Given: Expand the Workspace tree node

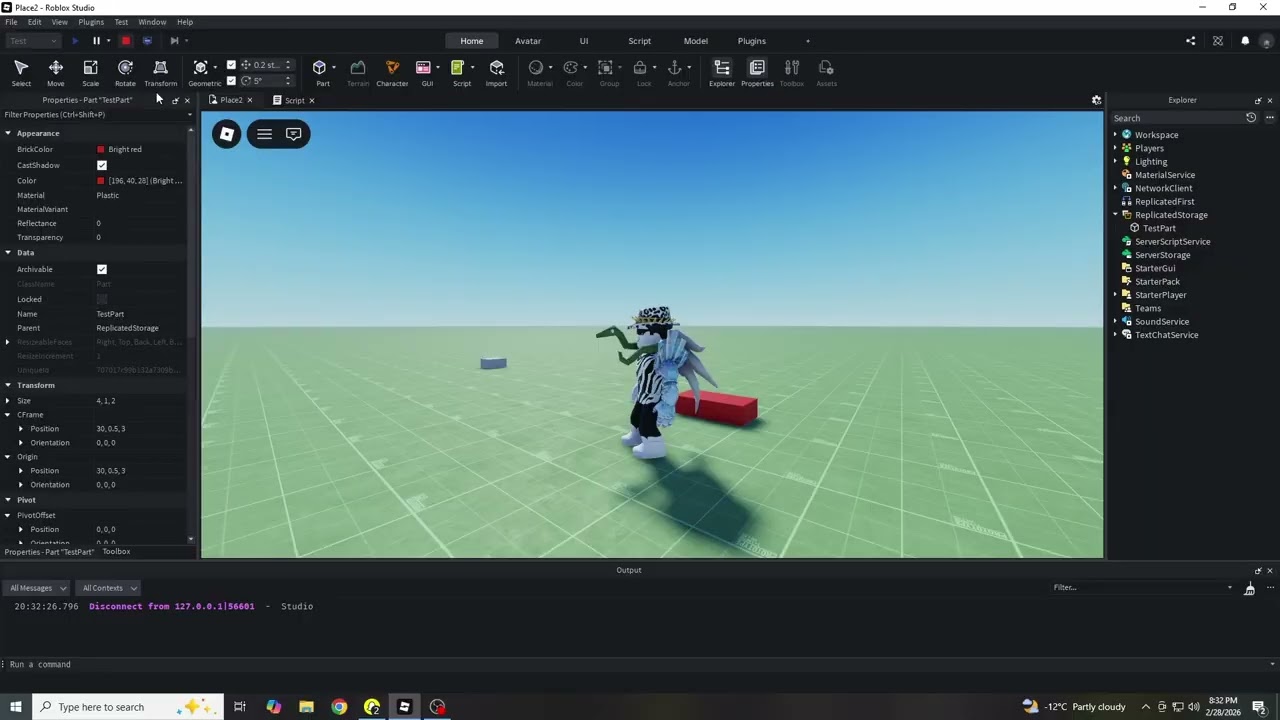Looking at the screenshot, I should tap(1115, 135).
